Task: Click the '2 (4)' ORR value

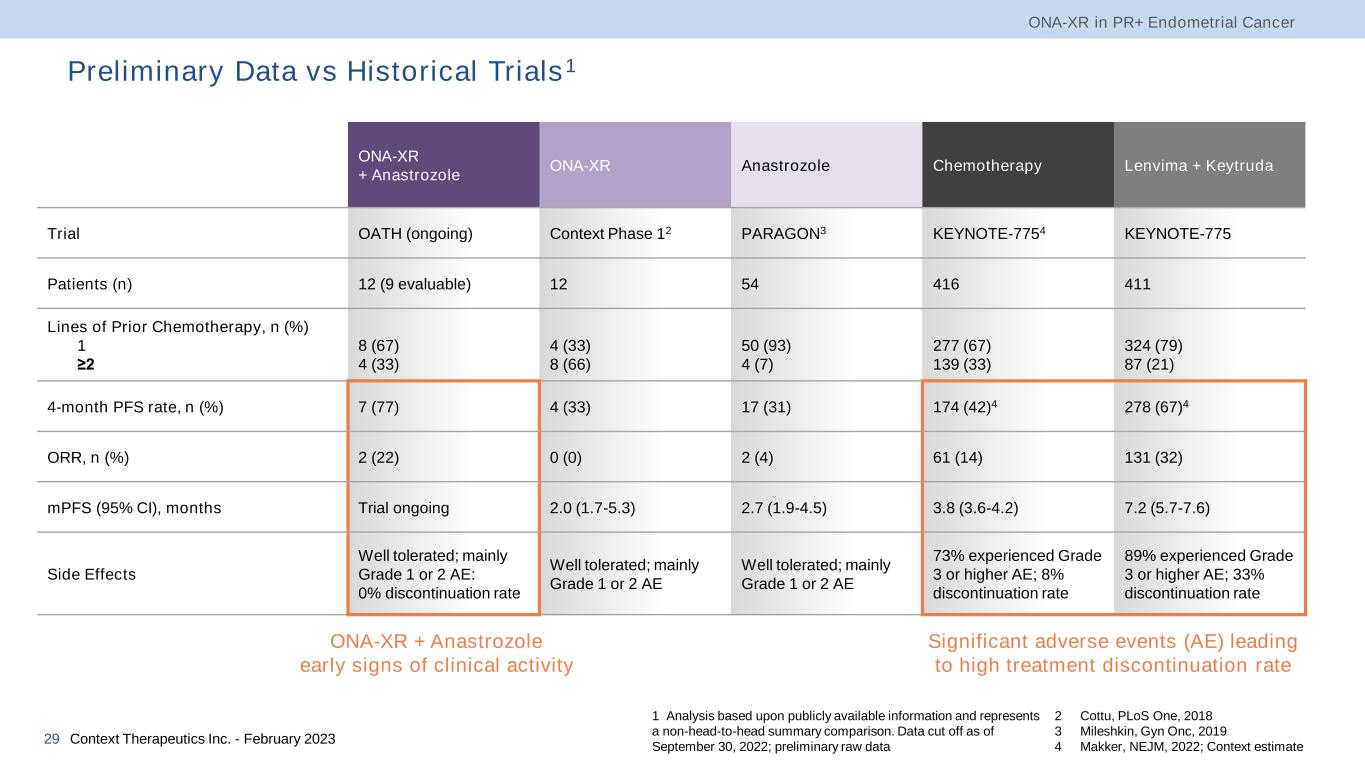Action: [759, 457]
